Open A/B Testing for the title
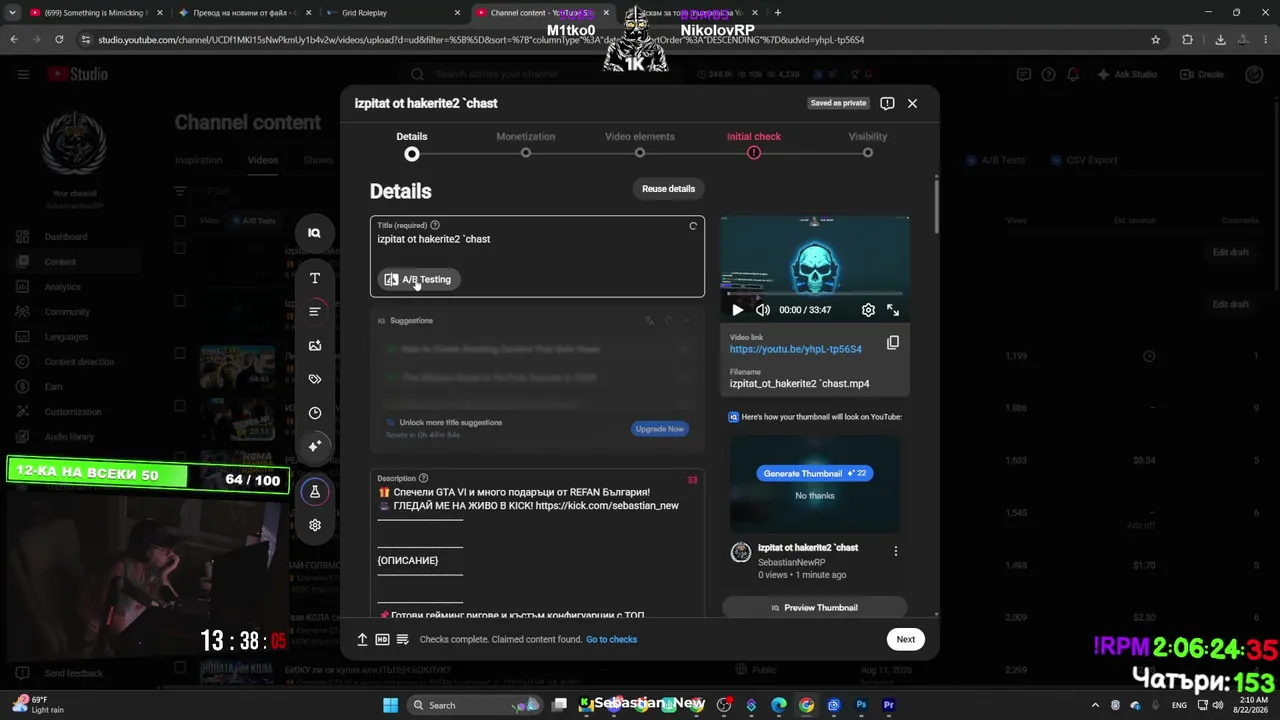The height and width of the screenshot is (720, 1280). (x=418, y=280)
